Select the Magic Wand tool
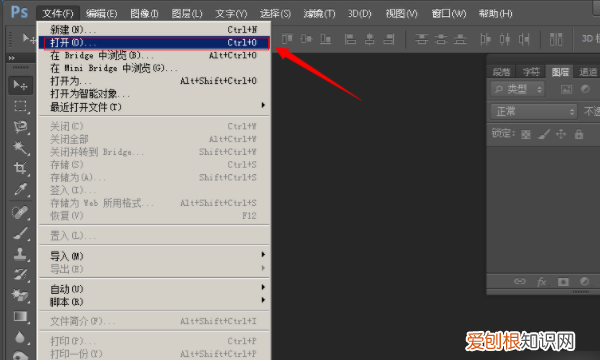This screenshot has height=360, width=600. [20, 148]
